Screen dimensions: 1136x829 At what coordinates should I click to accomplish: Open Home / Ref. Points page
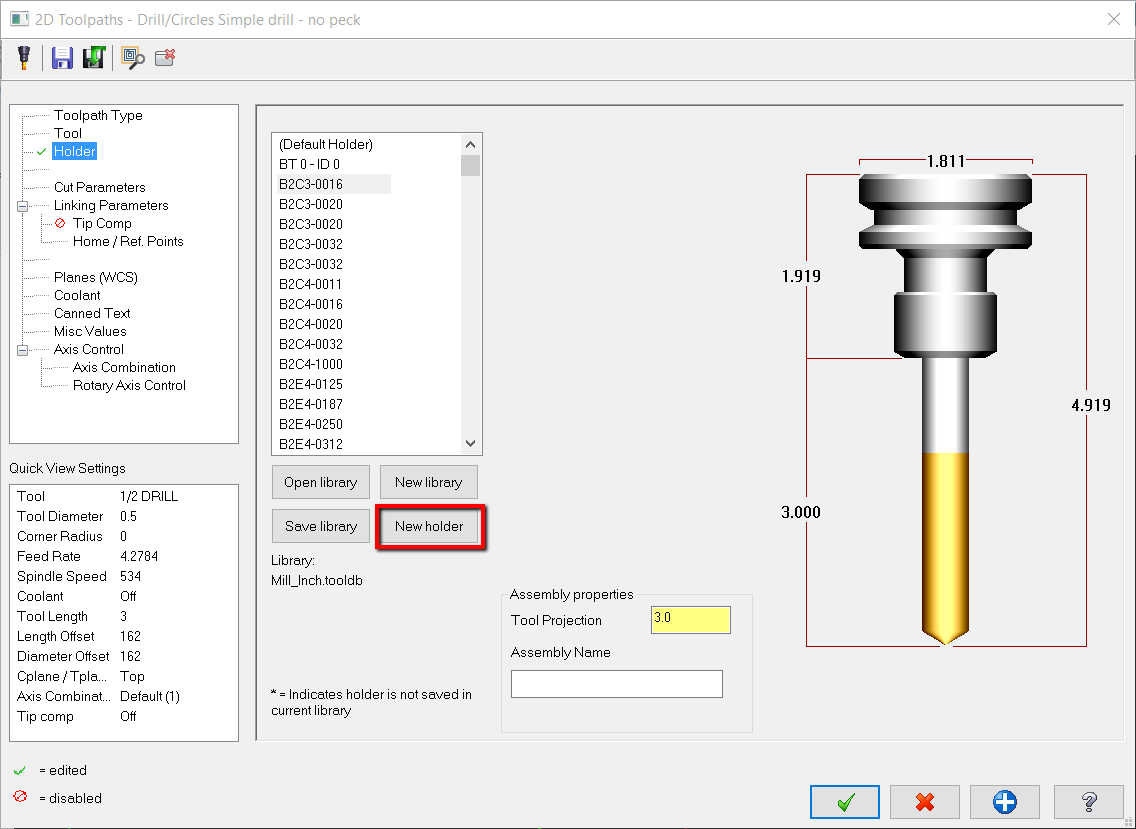(128, 241)
